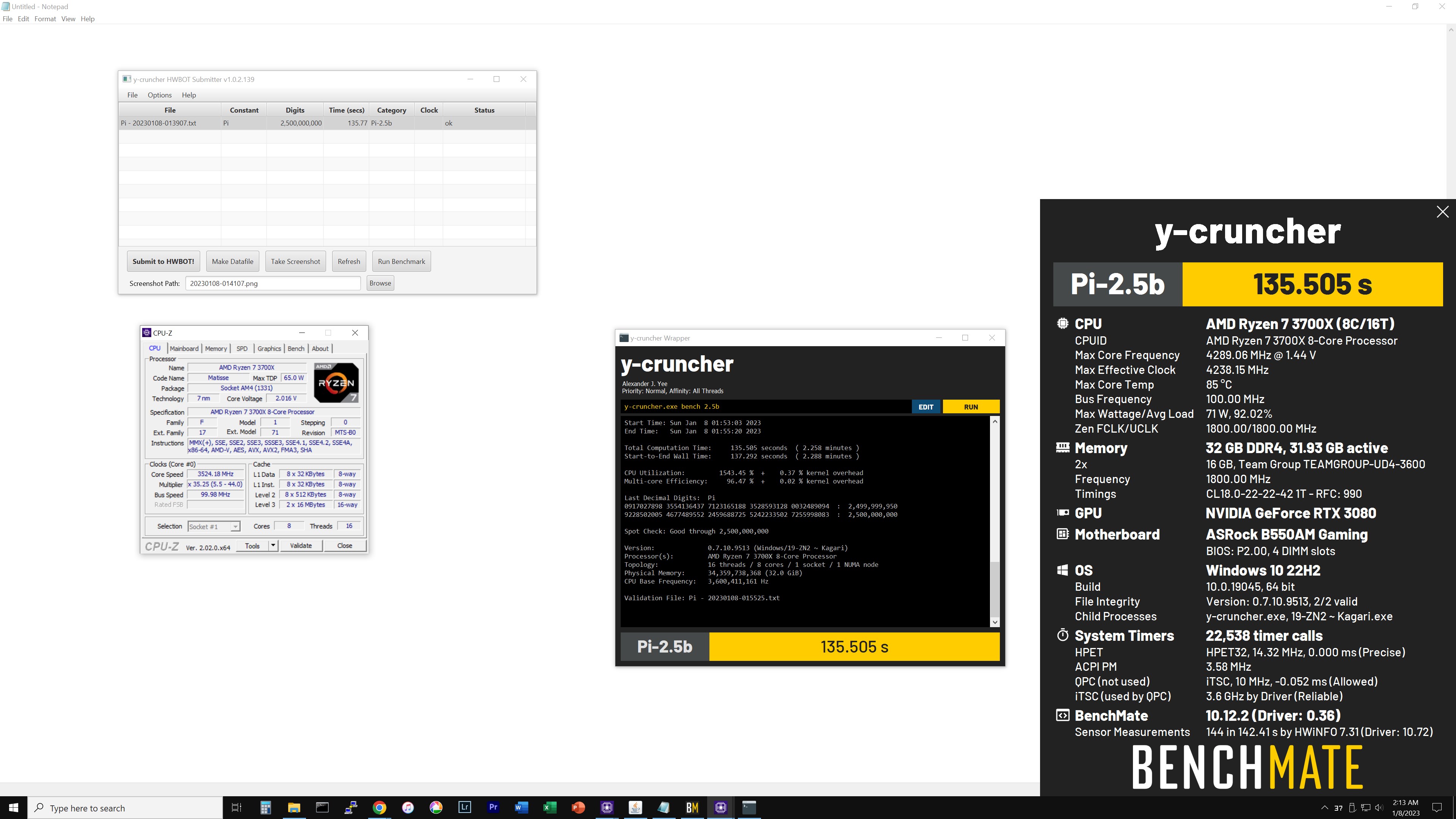Click the y-cruncher console scrollbar down arrow
This screenshot has width=1456, height=819.
995,622
